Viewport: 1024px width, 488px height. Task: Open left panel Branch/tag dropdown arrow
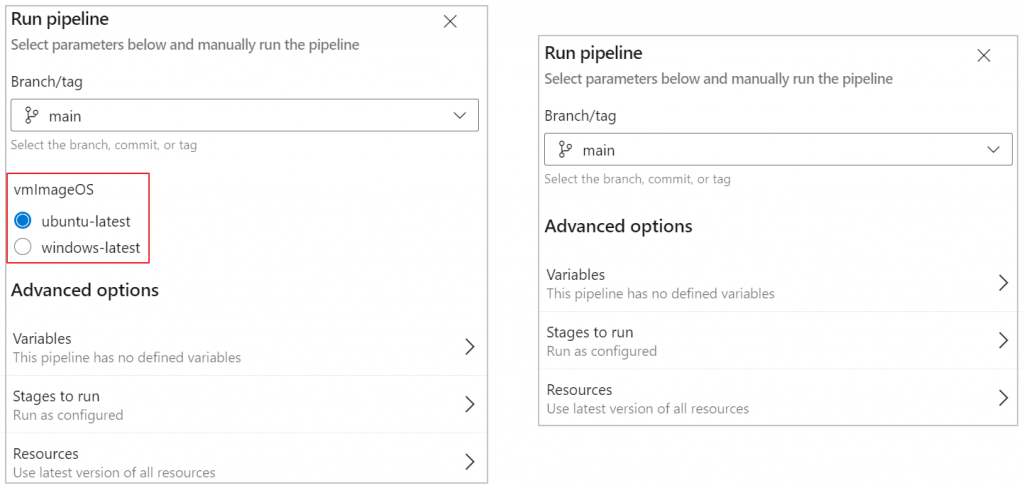click(460, 116)
